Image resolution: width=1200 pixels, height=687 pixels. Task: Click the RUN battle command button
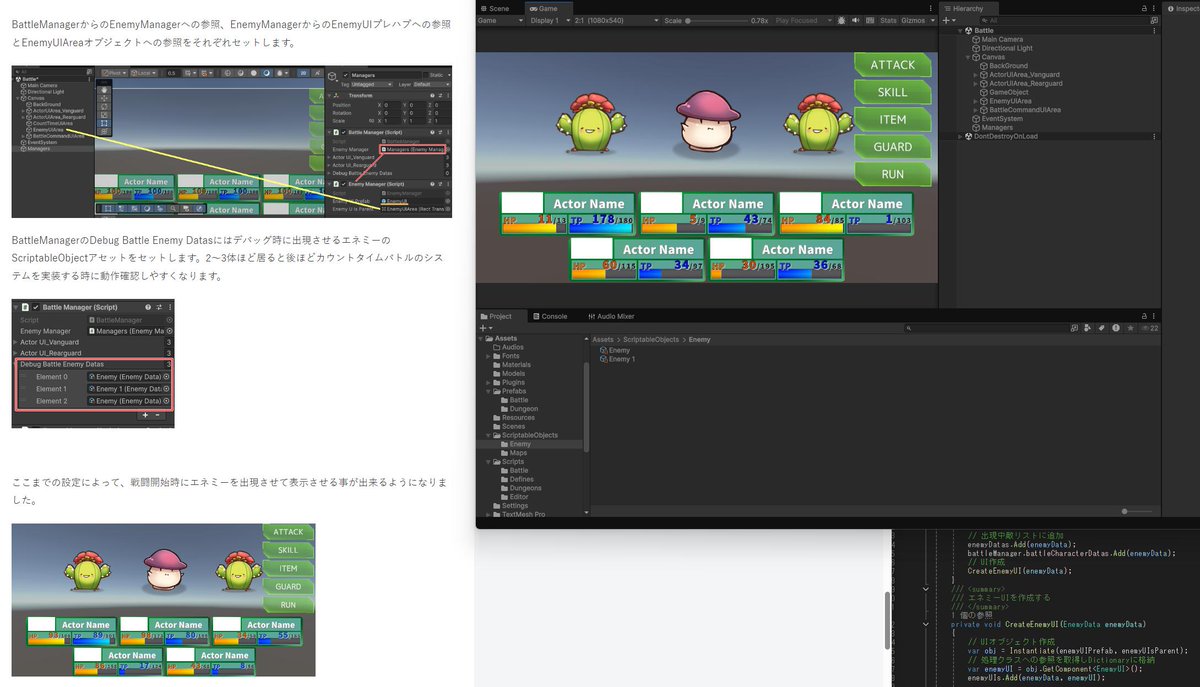pos(892,174)
